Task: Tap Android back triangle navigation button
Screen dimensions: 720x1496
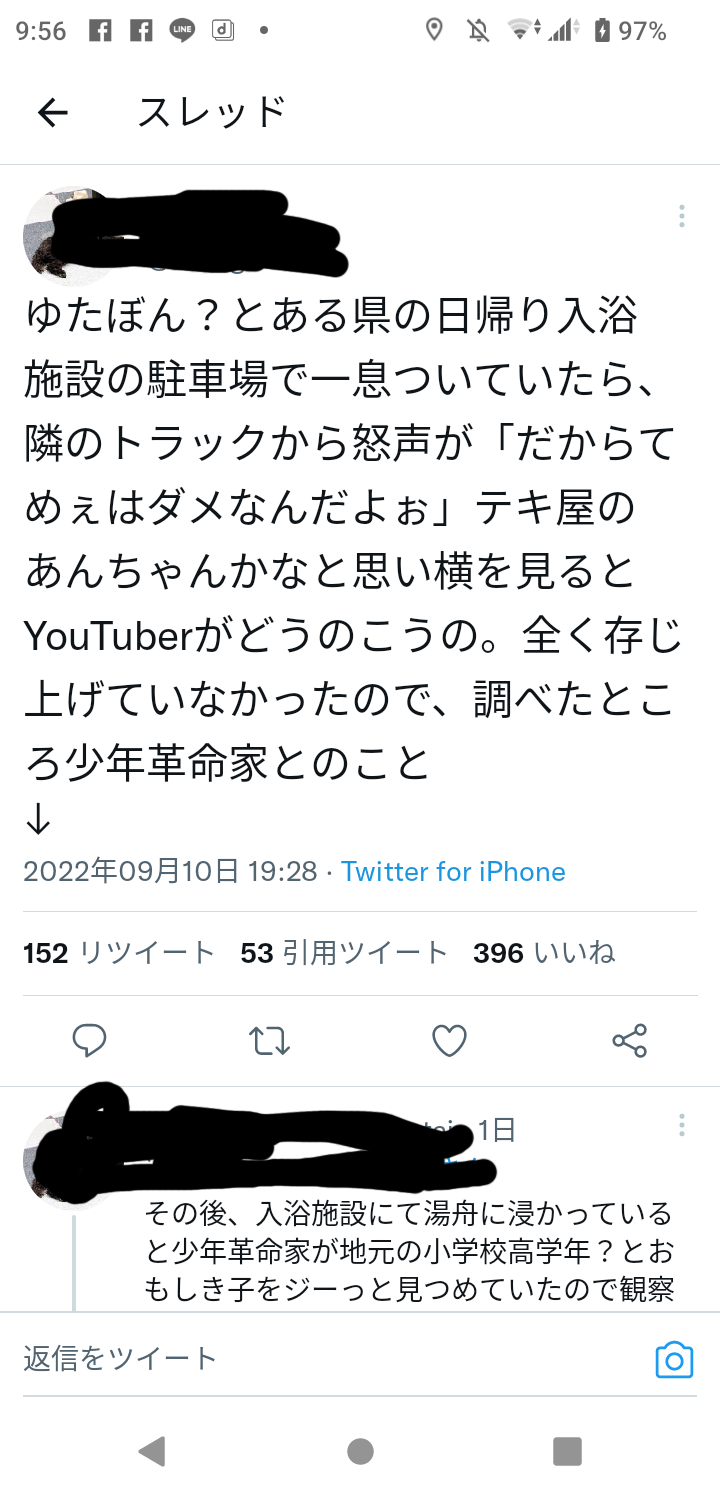Action: coord(152,1451)
